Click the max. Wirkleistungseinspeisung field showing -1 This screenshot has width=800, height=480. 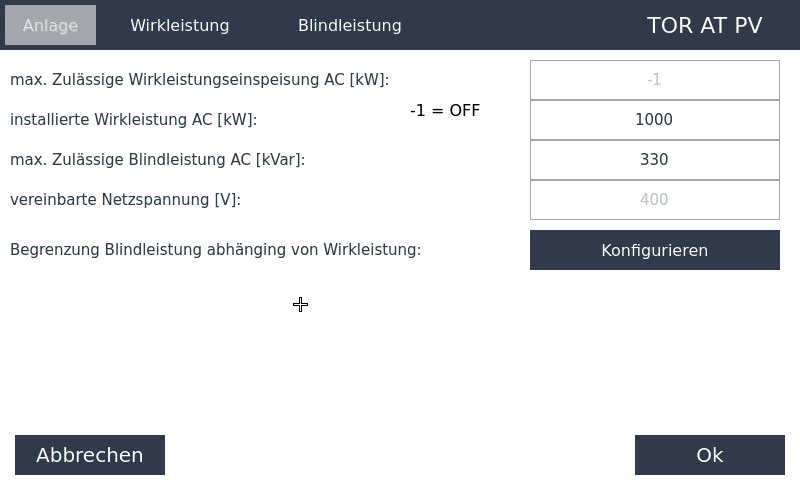point(654,80)
